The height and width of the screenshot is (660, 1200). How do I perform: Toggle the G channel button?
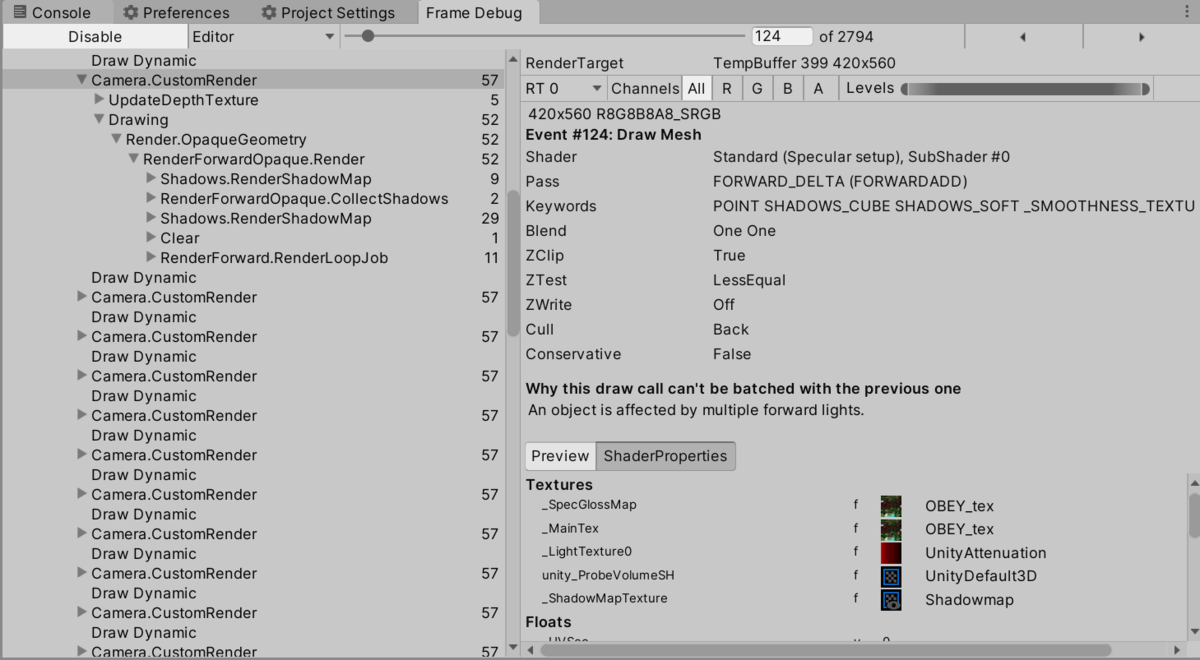coord(757,88)
